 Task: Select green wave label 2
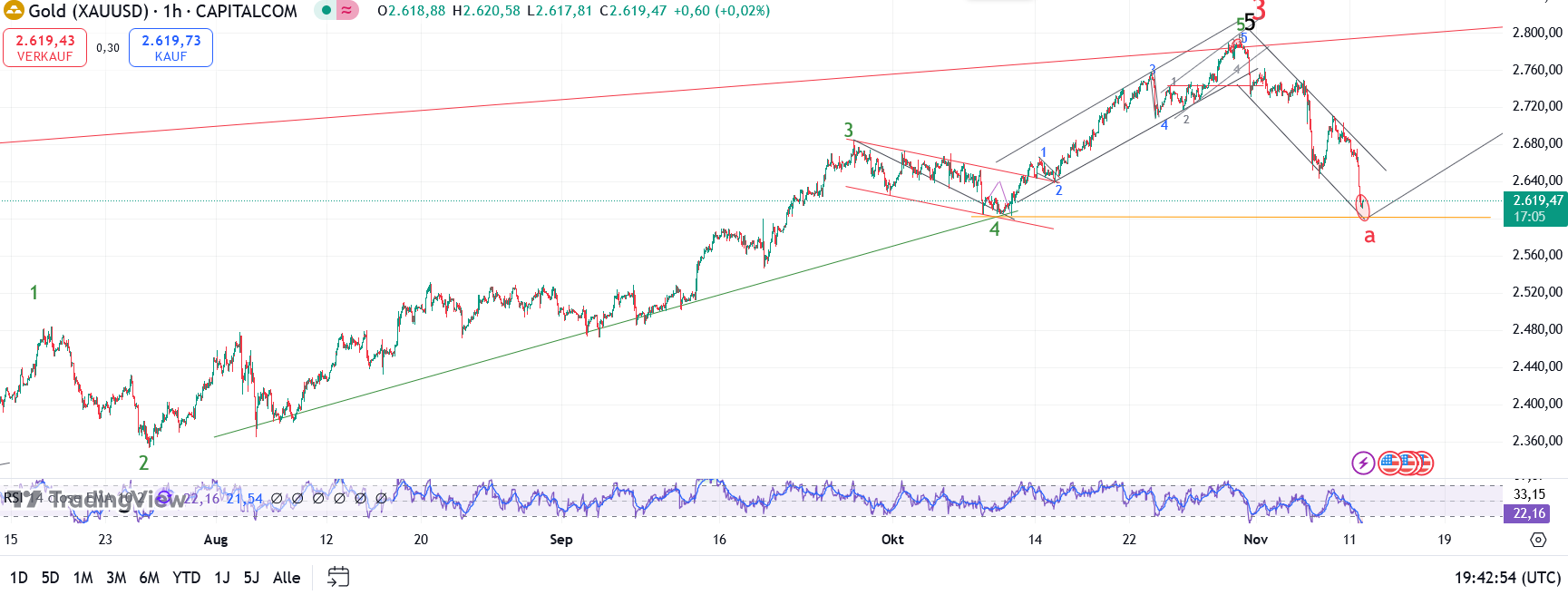(x=143, y=463)
